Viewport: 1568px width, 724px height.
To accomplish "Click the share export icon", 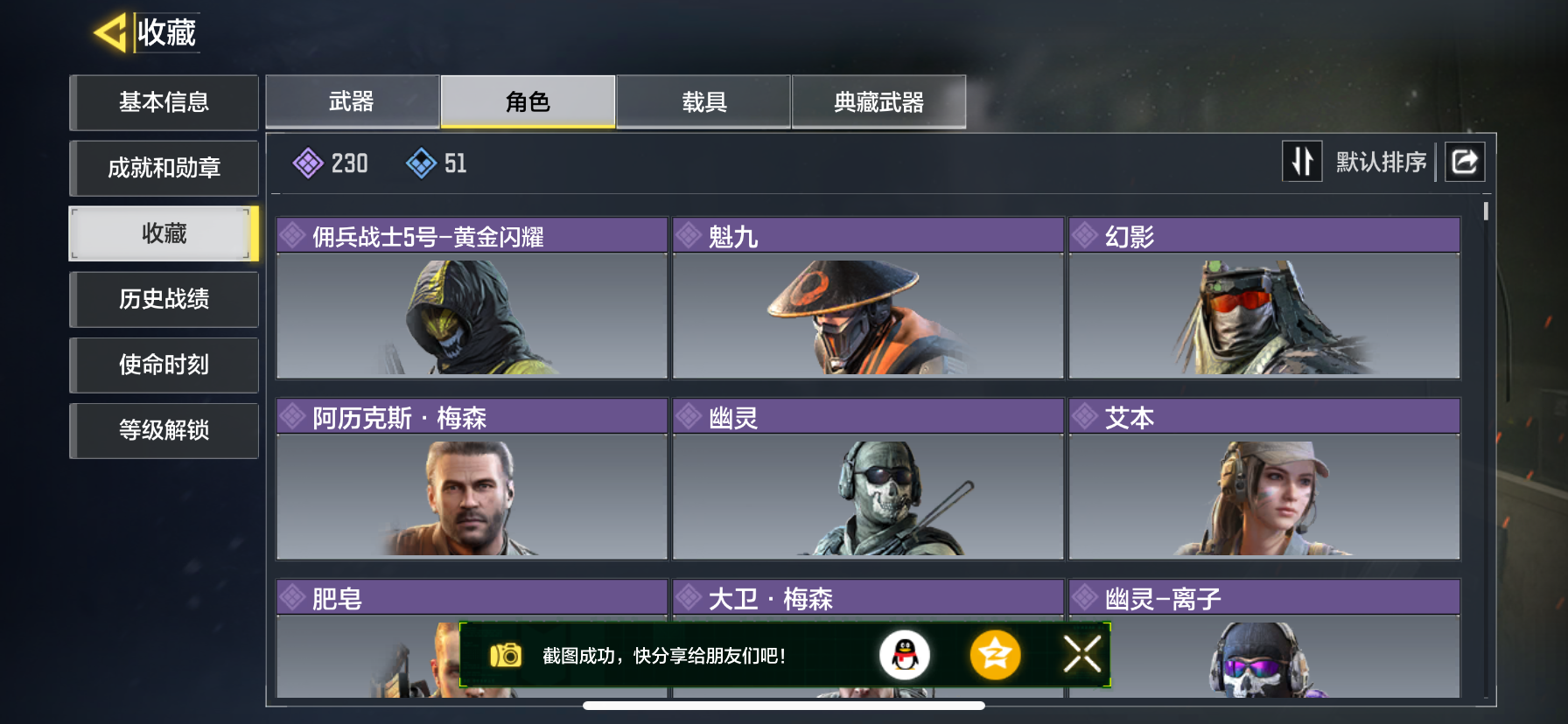I will click(x=1465, y=162).
